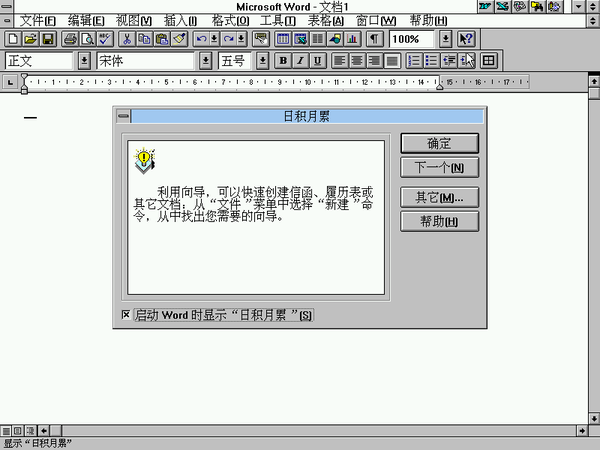Launch Excel from the Office Manager toolbar
This screenshot has height=450, width=600.
coord(502,7)
